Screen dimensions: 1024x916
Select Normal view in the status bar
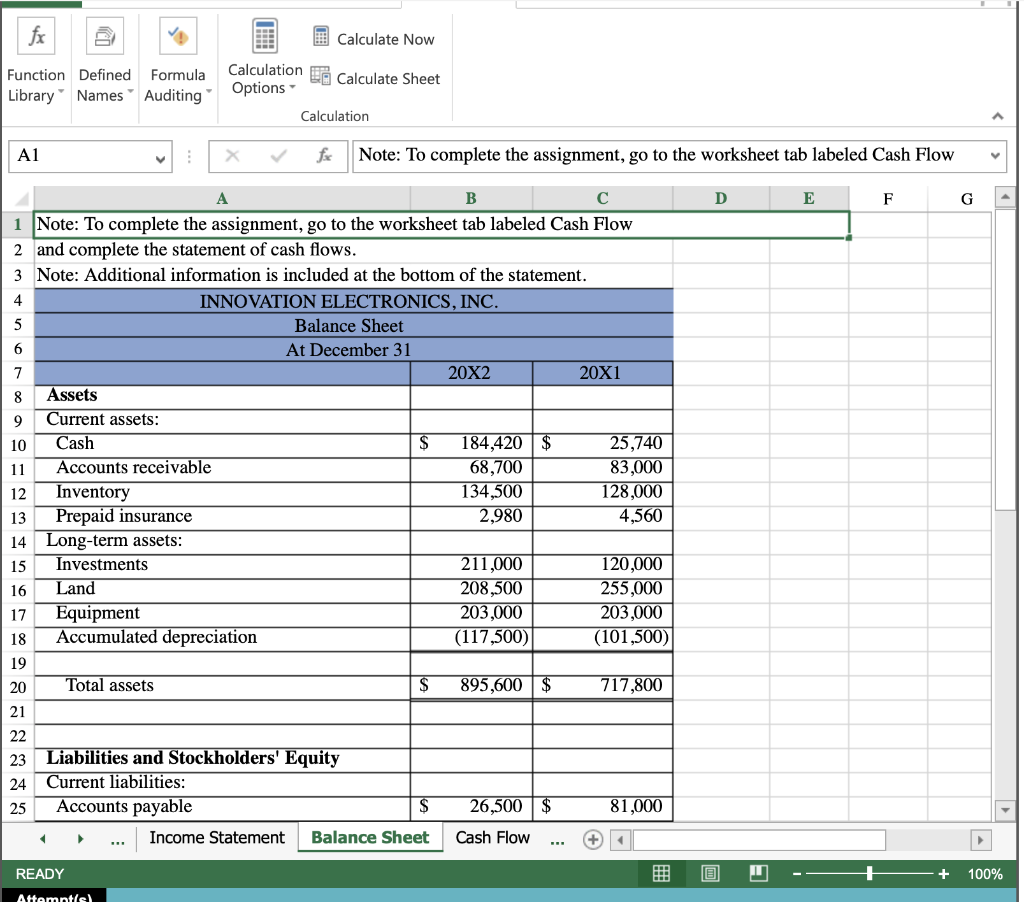(661, 873)
